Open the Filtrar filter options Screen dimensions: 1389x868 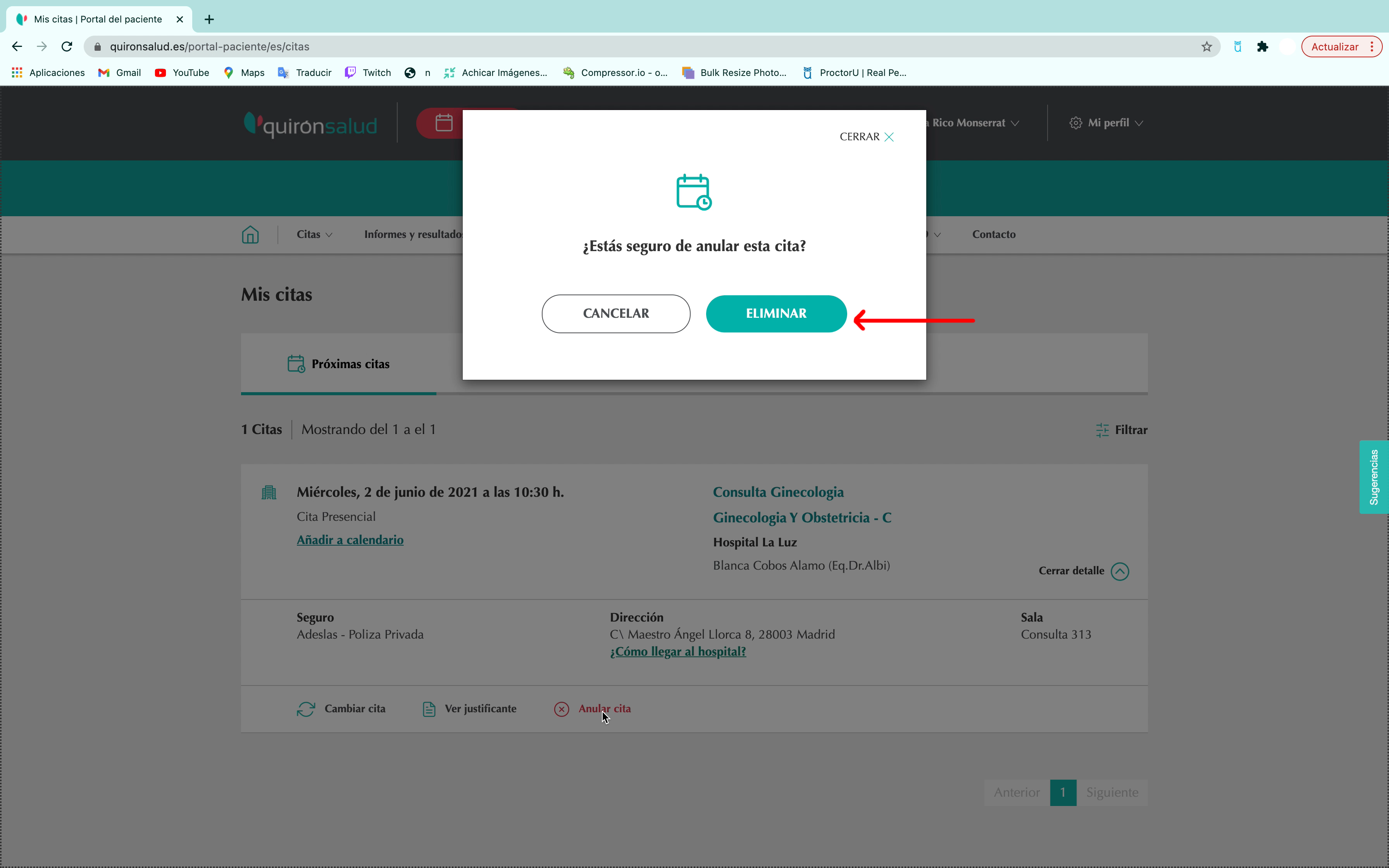tap(1122, 430)
